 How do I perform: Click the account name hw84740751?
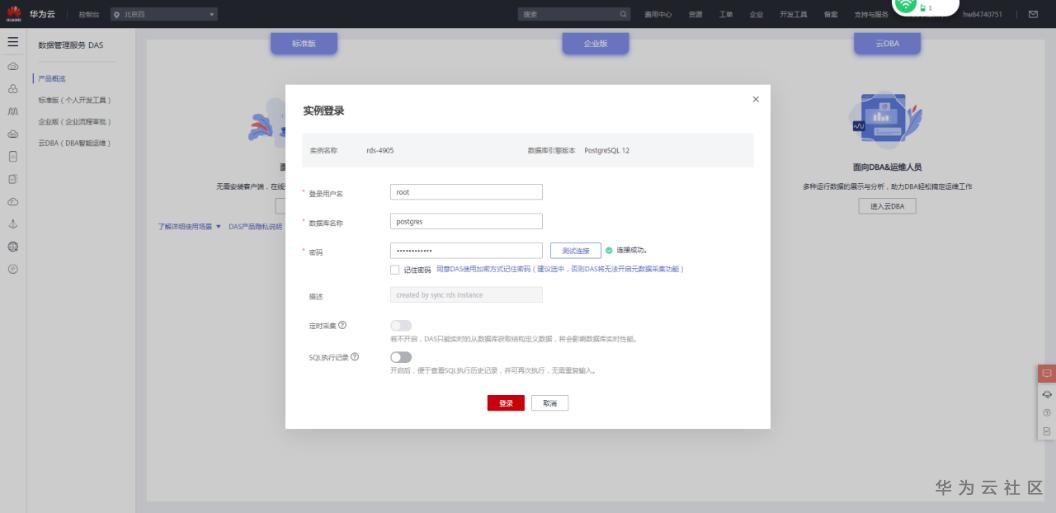(983, 14)
